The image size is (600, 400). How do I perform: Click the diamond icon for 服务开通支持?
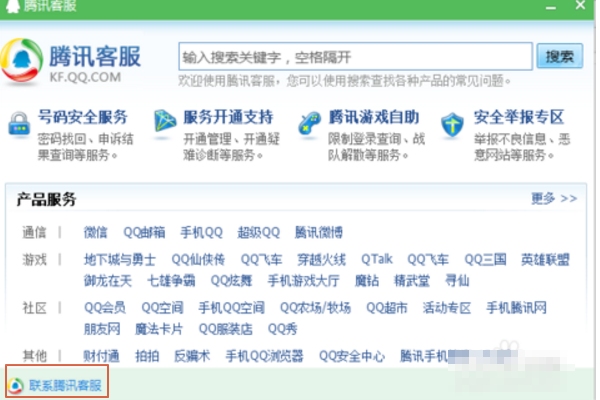tap(165, 121)
